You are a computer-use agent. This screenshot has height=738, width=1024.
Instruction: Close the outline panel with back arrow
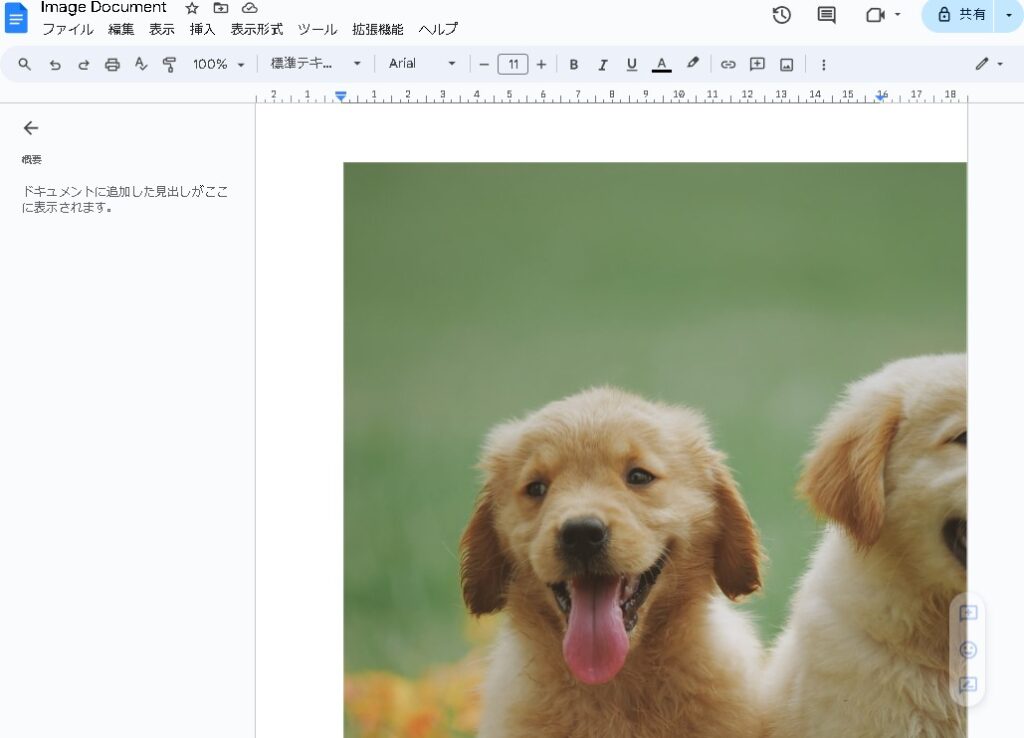click(x=31, y=128)
